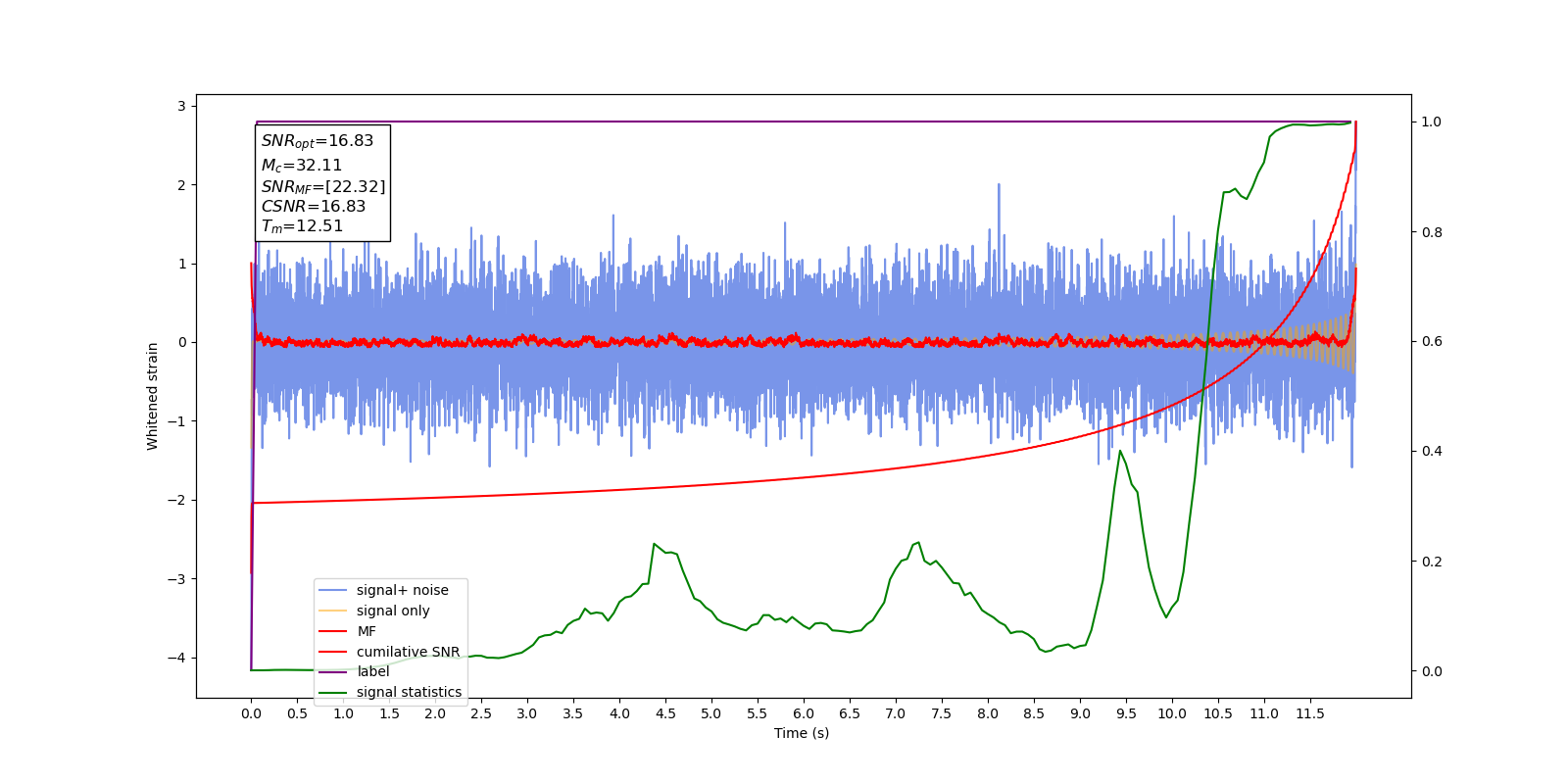Click the SNRopt=16.83 annotation text
Screen dimensions: 1568x784
(318, 141)
